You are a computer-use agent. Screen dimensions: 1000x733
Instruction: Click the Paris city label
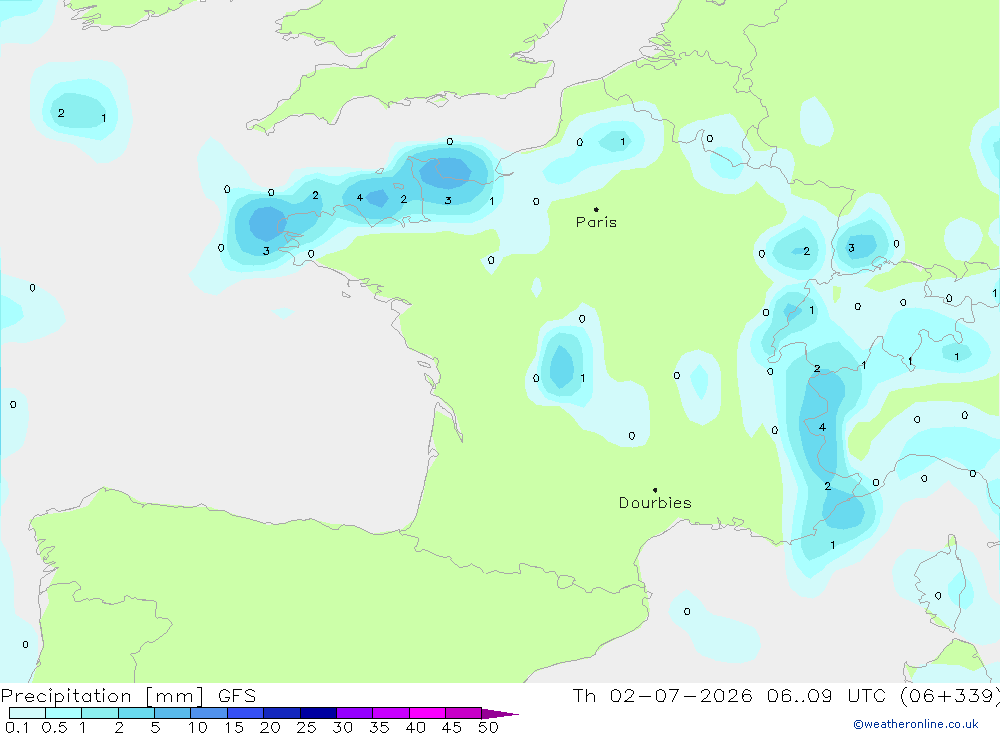point(596,222)
